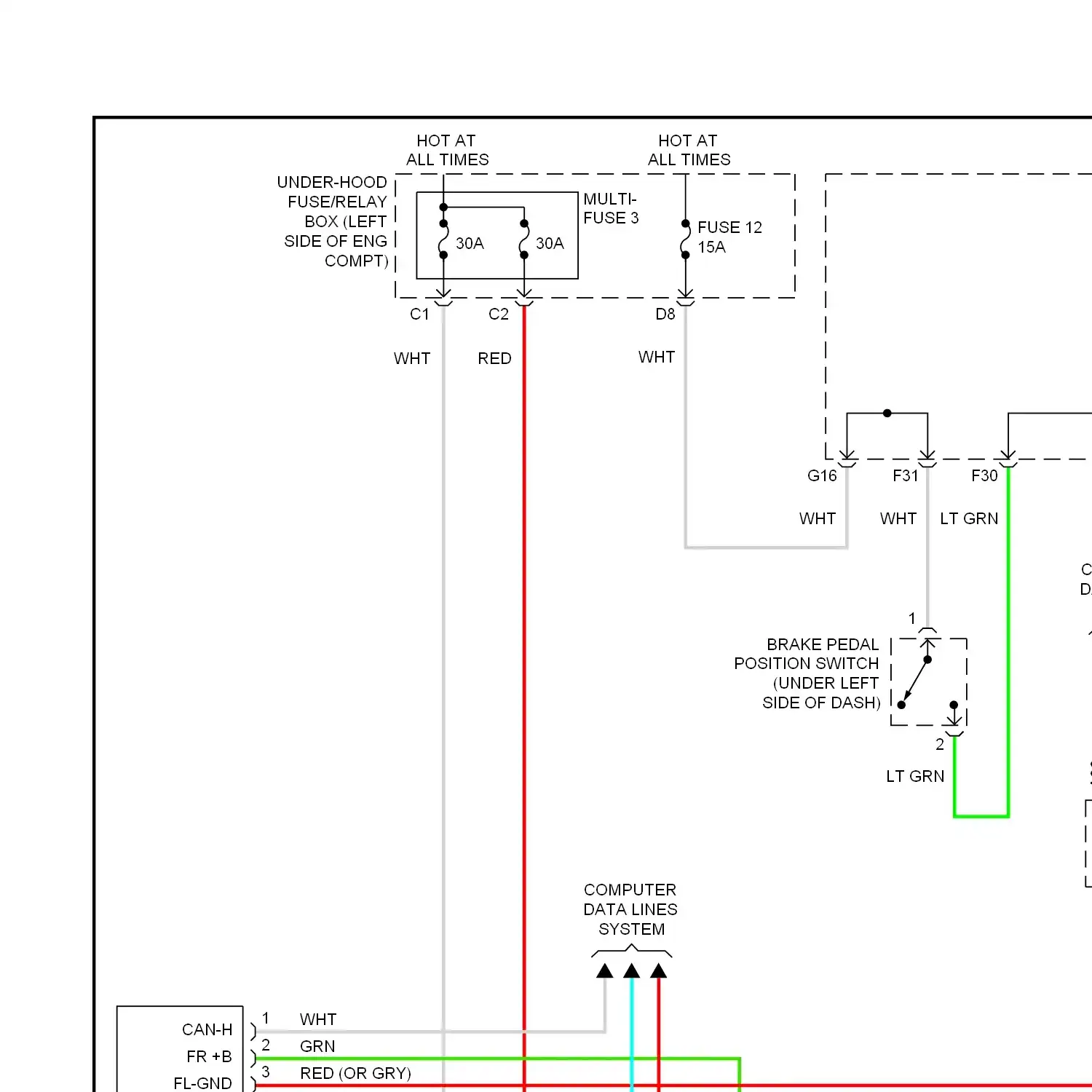Viewport: 1092px width, 1092px height.
Task: Click the arrowhead atop the cyan wire
Action: (x=632, y=970)
